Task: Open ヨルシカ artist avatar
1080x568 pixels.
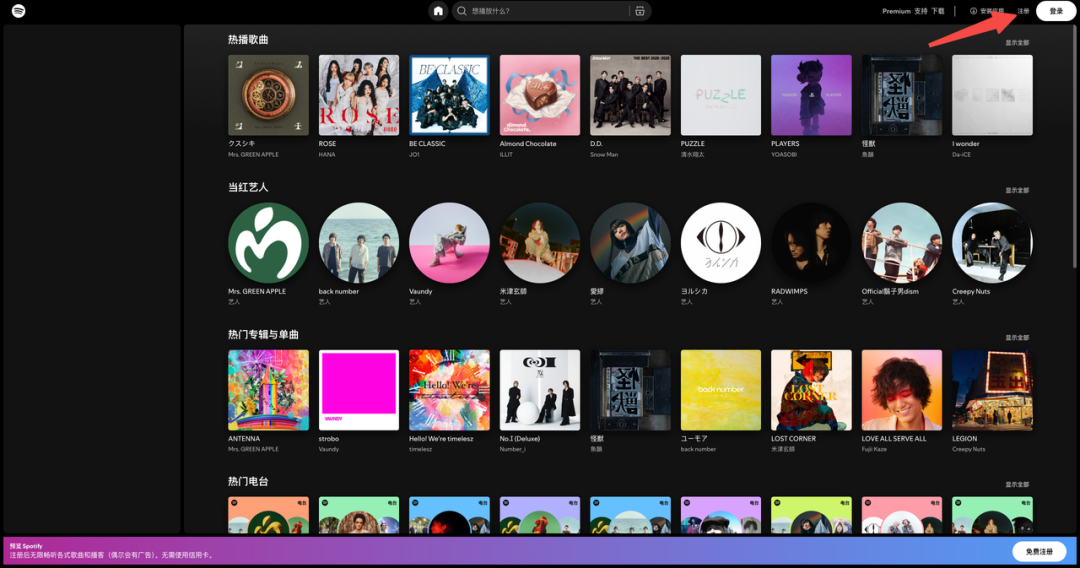Action: click(720, 242)
